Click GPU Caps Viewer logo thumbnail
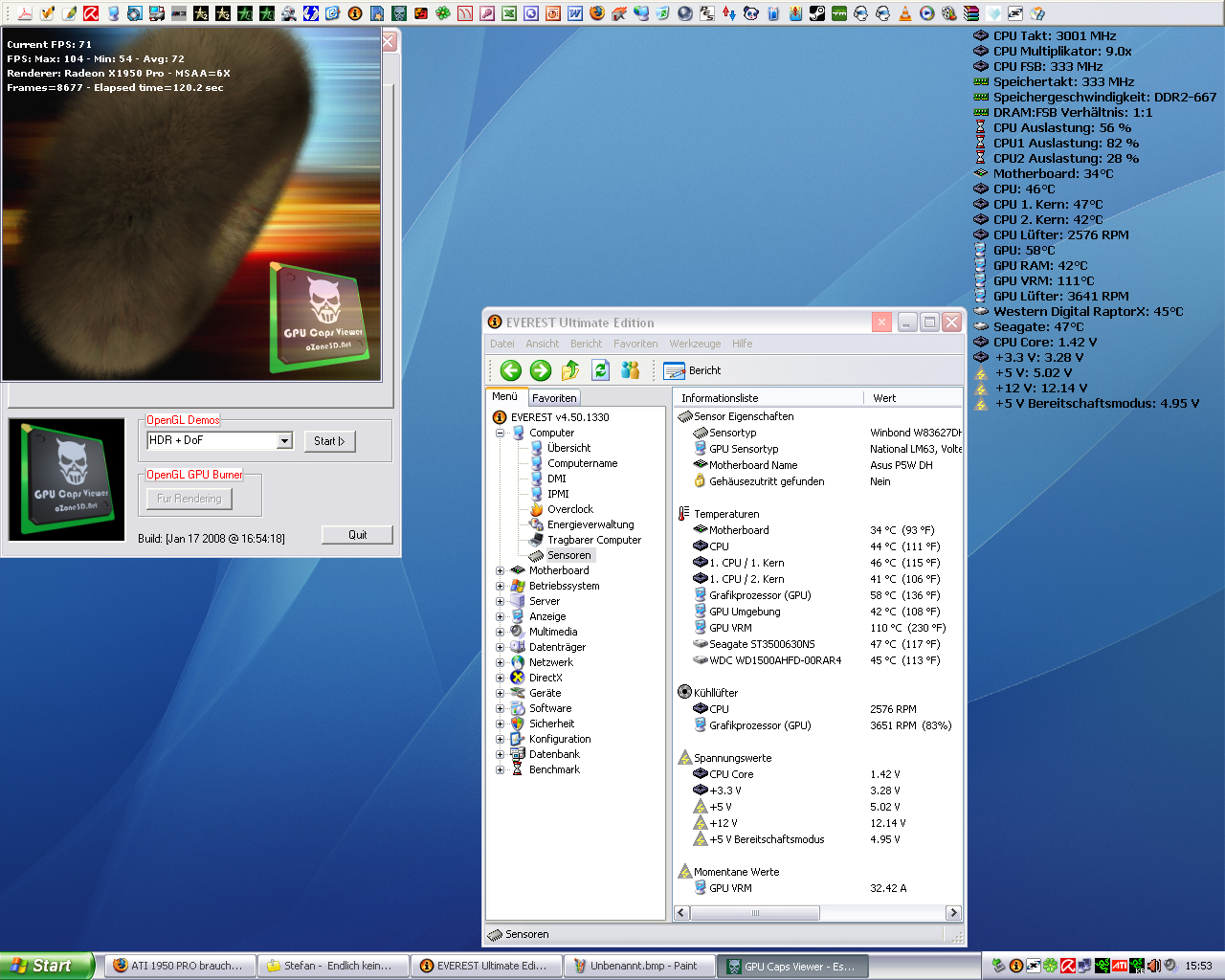This screenshot has height=980, width=1225. click(x=67, y=479)
